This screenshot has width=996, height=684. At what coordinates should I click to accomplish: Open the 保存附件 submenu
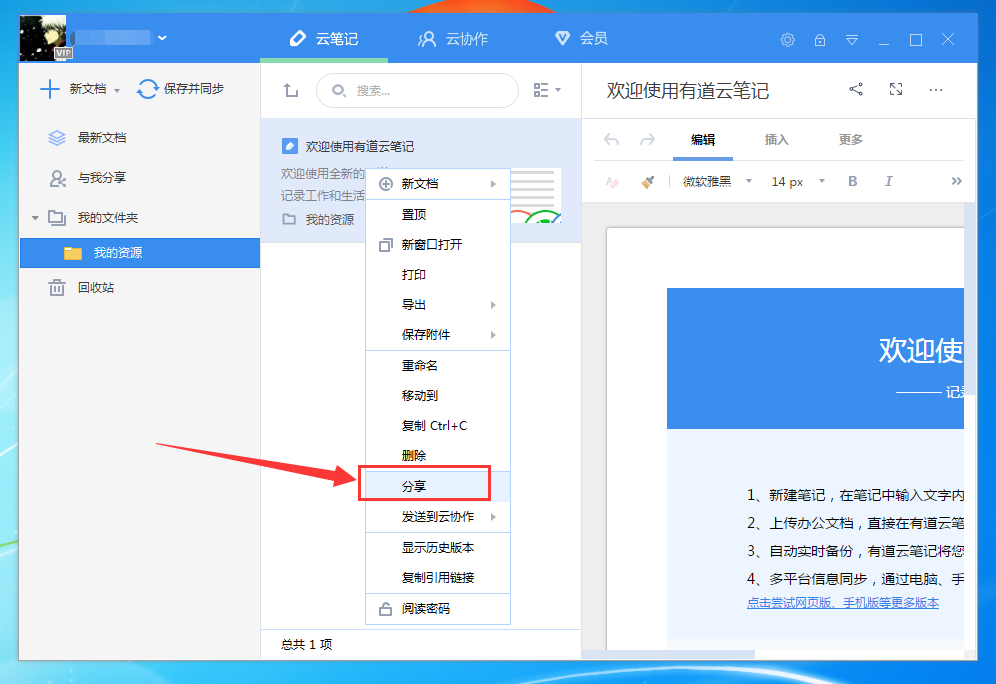(438, 335)
